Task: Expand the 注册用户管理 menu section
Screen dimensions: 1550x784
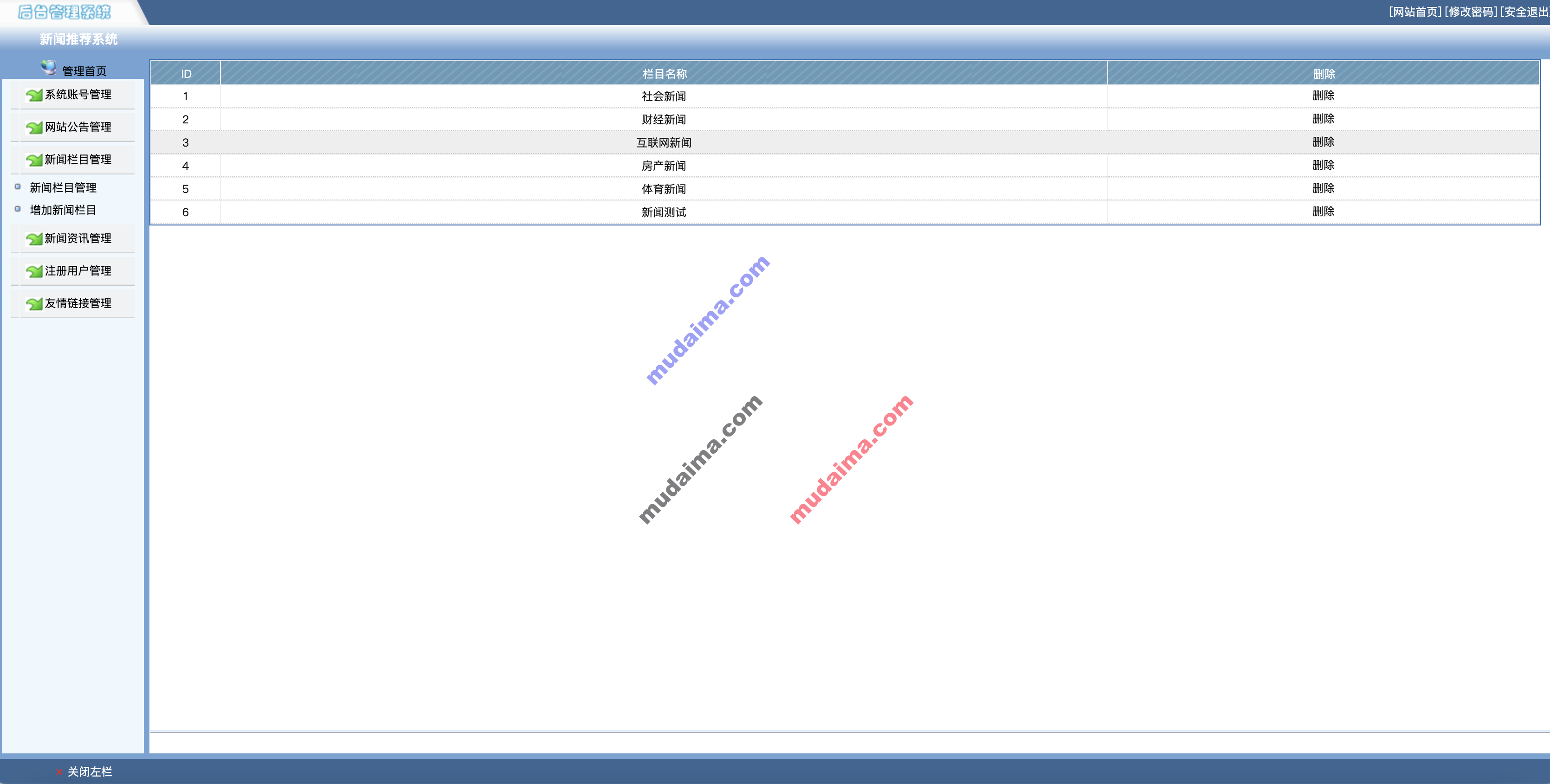Action: [78, 271]
